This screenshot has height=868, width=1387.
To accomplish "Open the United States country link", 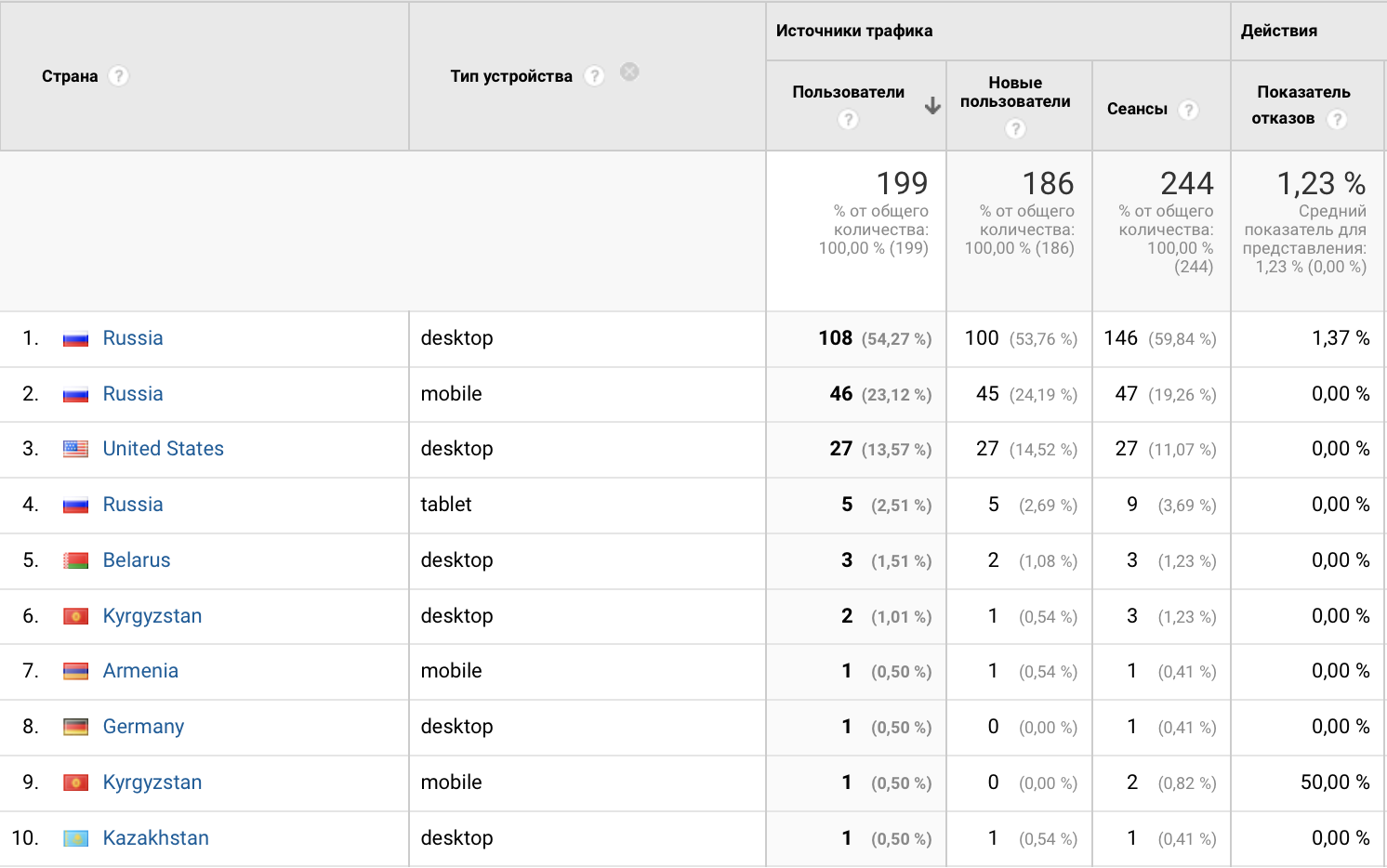I will tap(164, 449).
